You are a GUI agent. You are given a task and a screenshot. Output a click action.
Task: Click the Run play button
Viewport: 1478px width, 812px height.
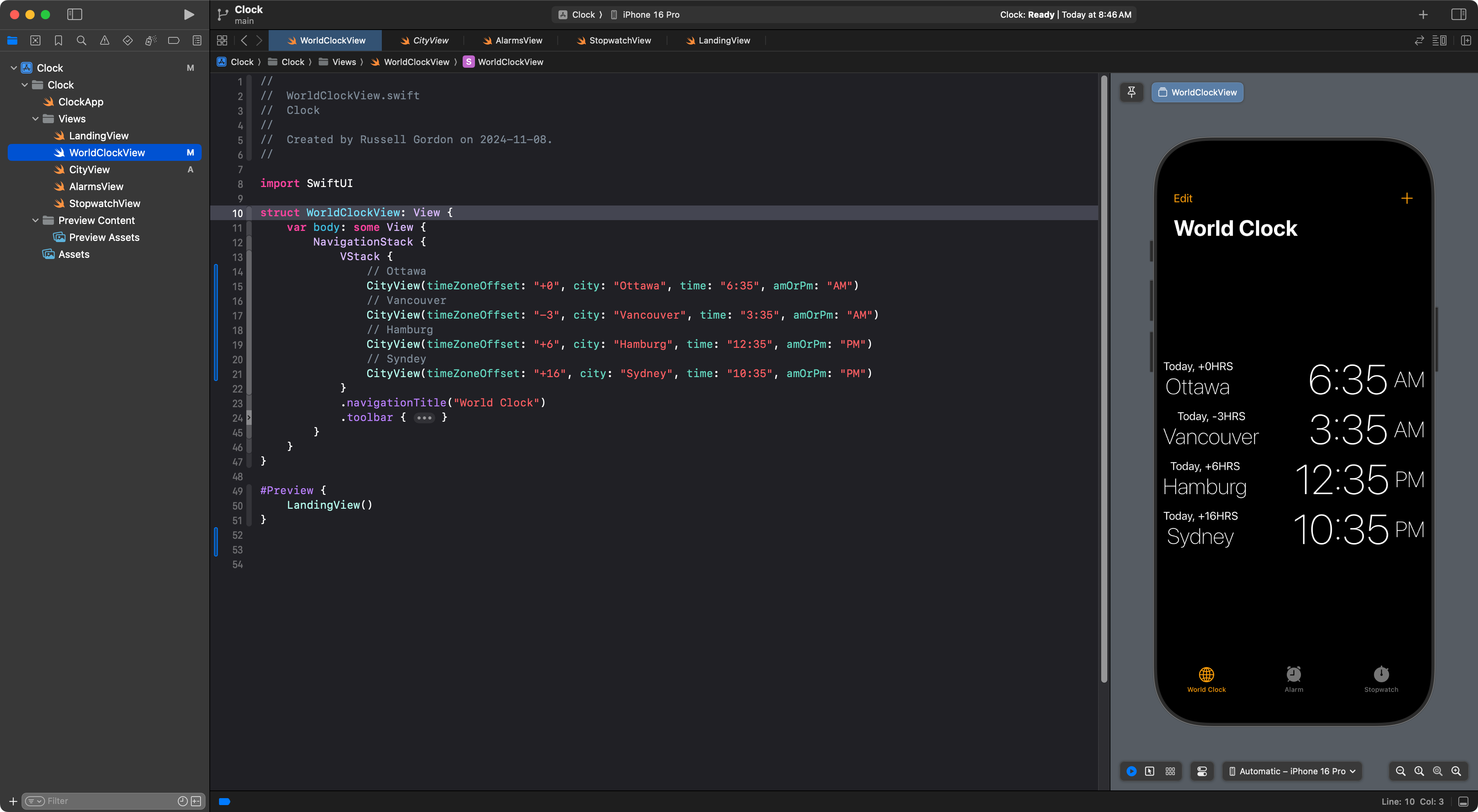[x=188, y=14]
